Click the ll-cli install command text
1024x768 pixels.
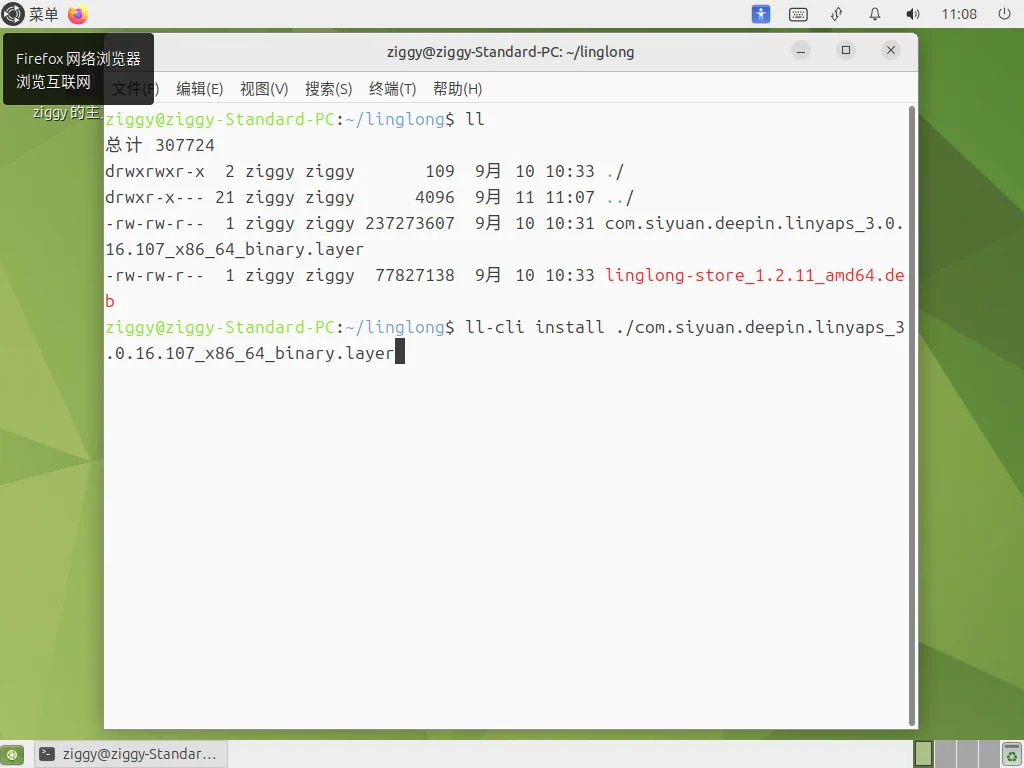(534, 327)
